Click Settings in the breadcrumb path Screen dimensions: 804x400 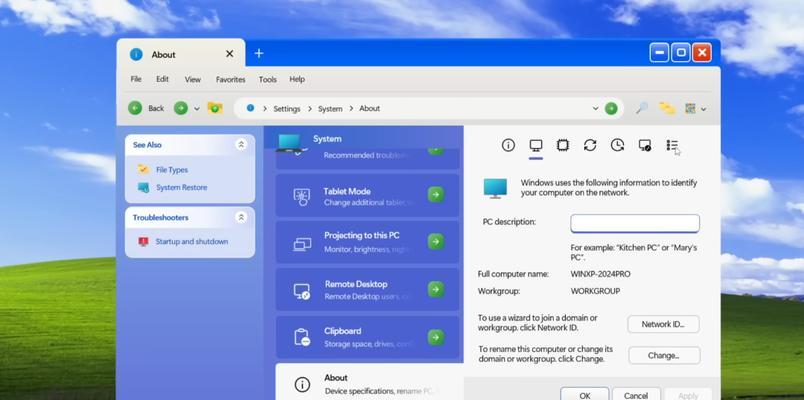coord(287,109)
